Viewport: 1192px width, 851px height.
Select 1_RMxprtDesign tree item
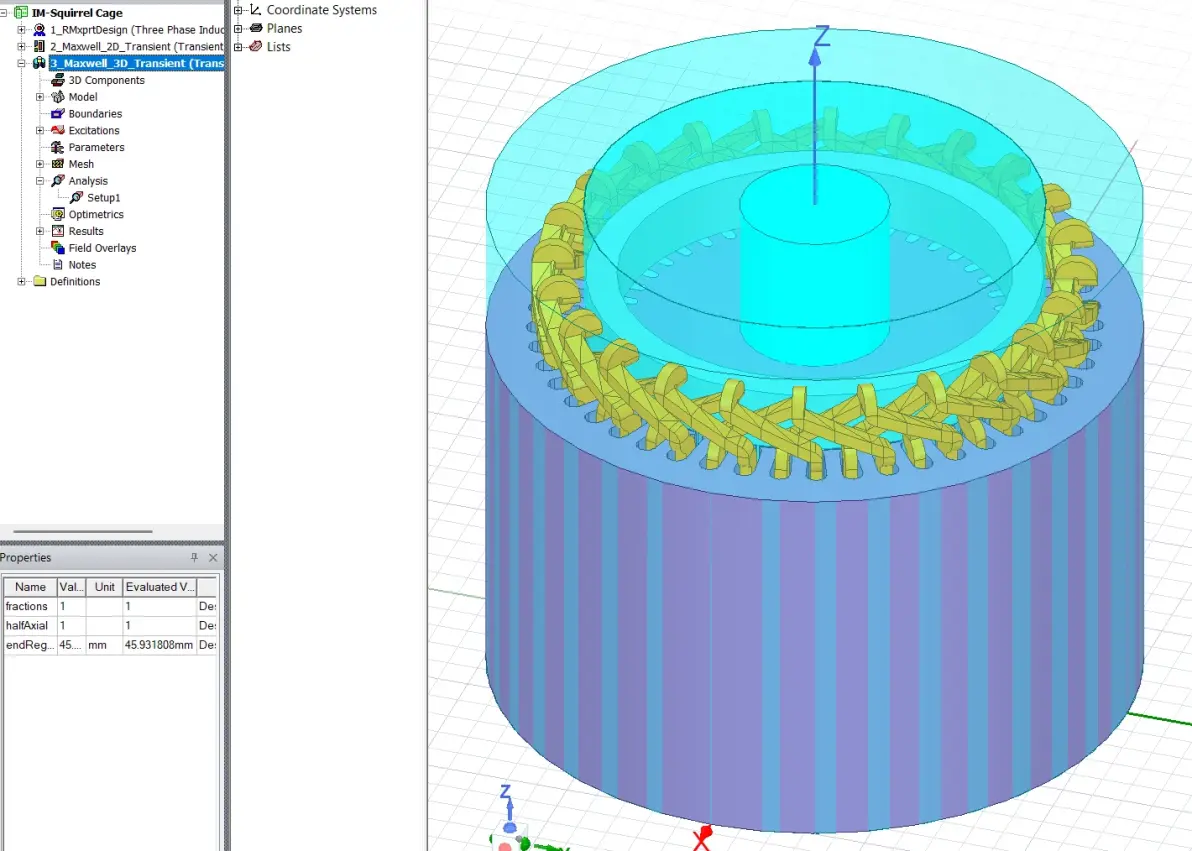(137, 30)
